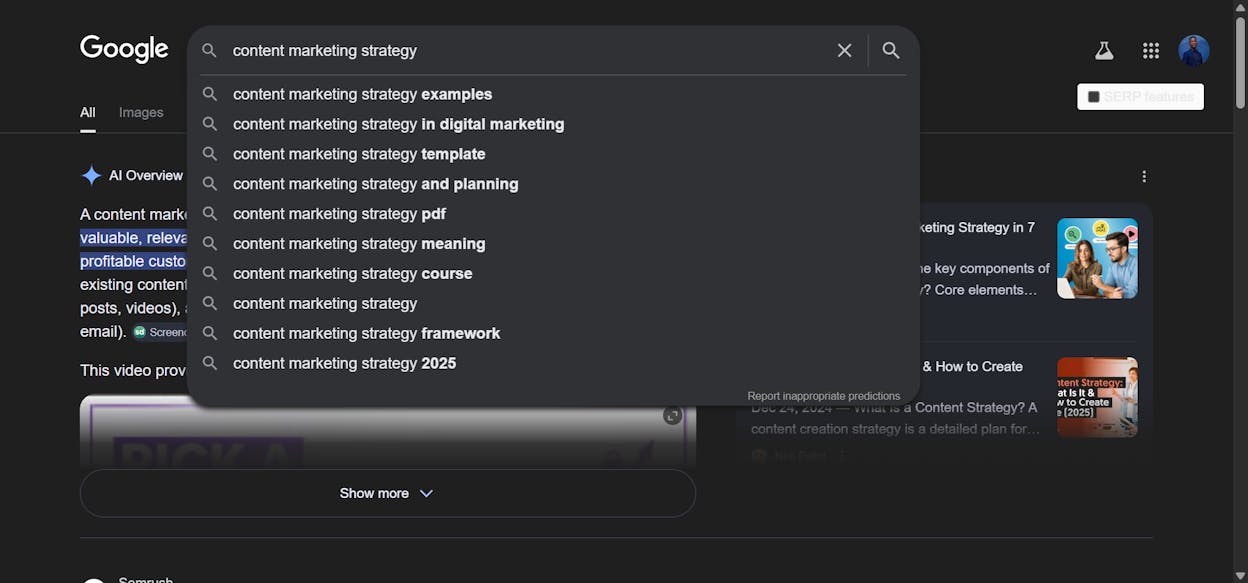
Task: Expand AI Overview with Show more
Action: pyautogui.click(x=388, y=493)
